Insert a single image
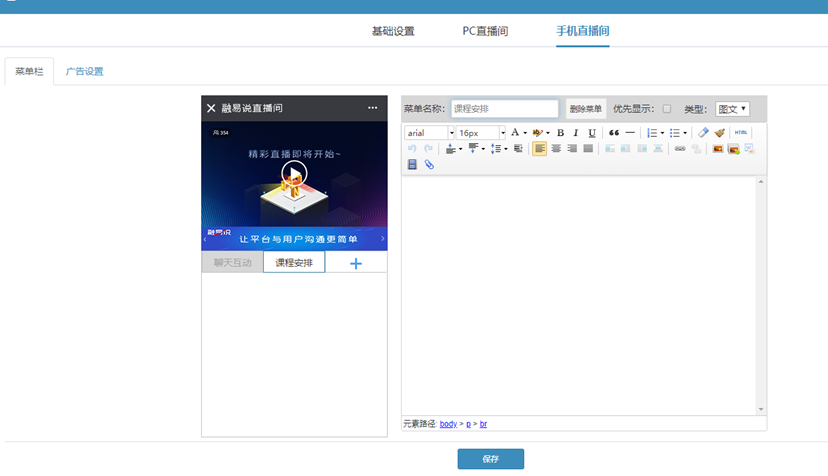 (718, 148)
